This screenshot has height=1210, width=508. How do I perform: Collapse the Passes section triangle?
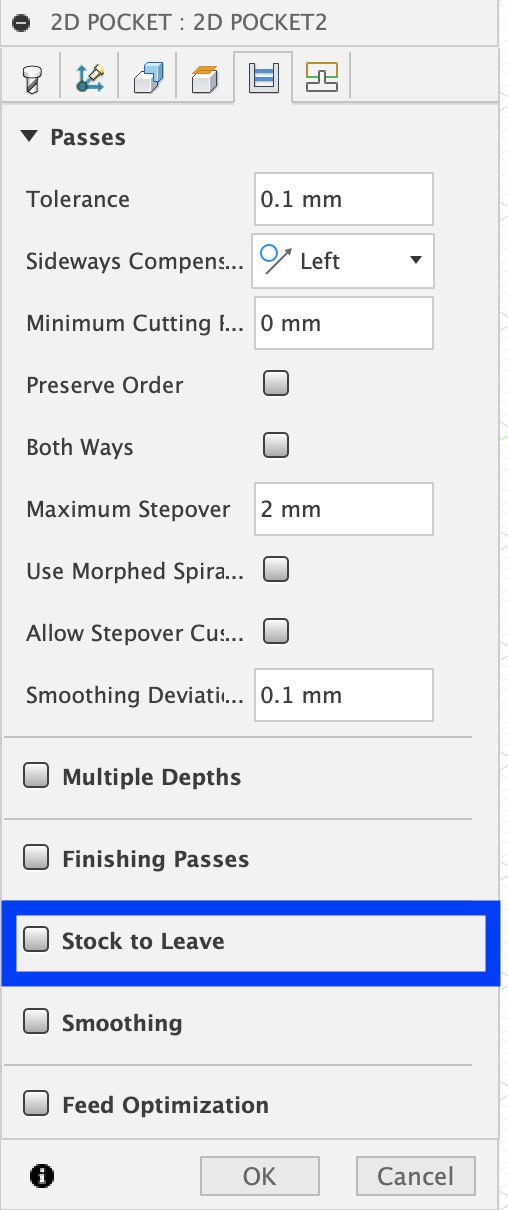[x=29, y=136]
